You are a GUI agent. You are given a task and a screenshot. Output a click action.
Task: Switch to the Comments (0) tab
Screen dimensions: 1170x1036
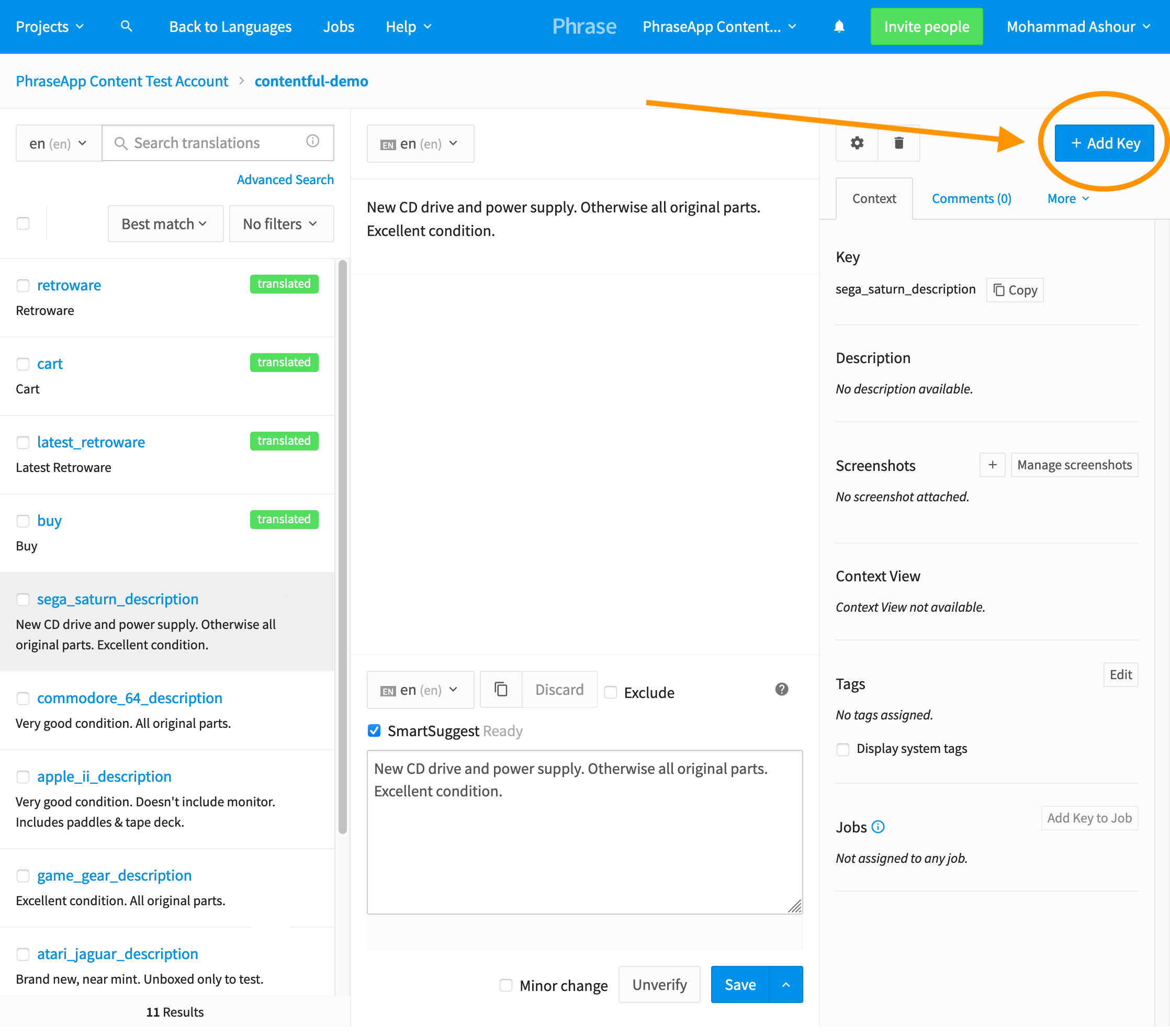[971, 199]
